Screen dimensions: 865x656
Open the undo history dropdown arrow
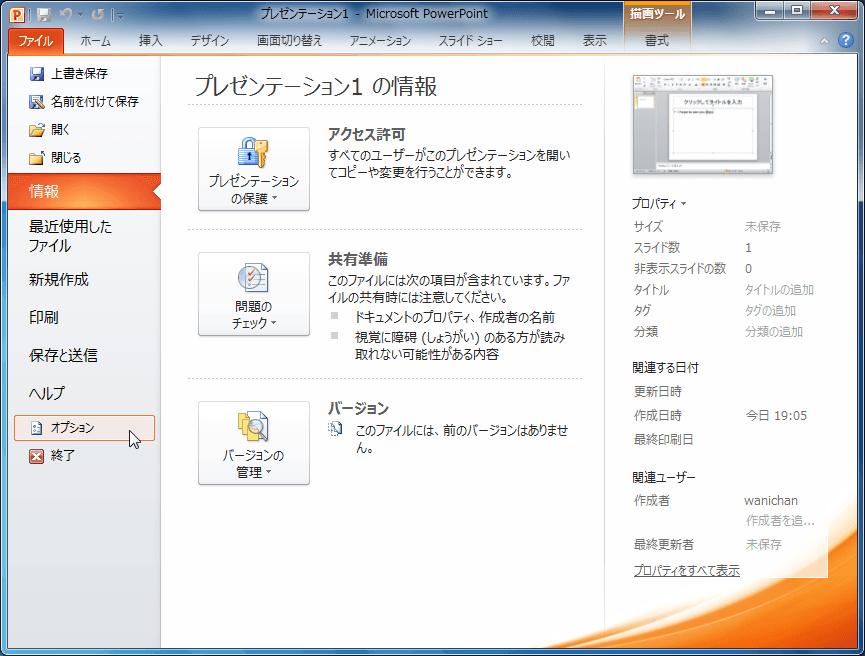(81, 15)
